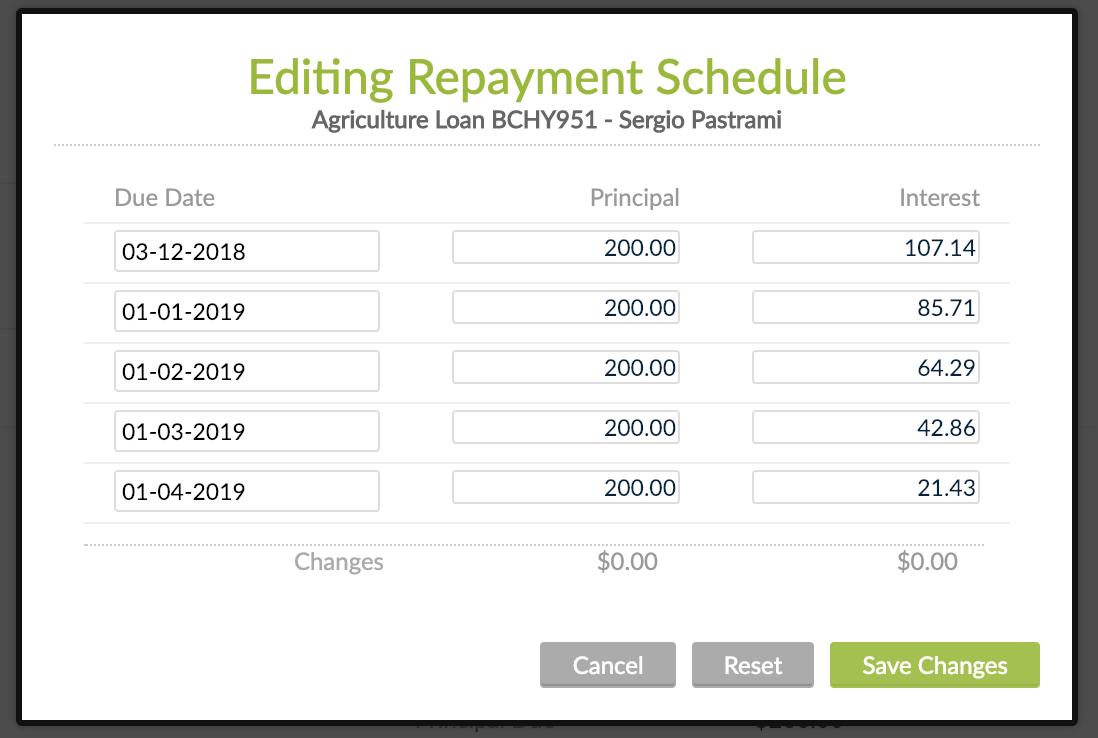The width and height of the screenshot is (1098, 738).
Task: Click the interest field showing 107.14
Action: (865, 247)
